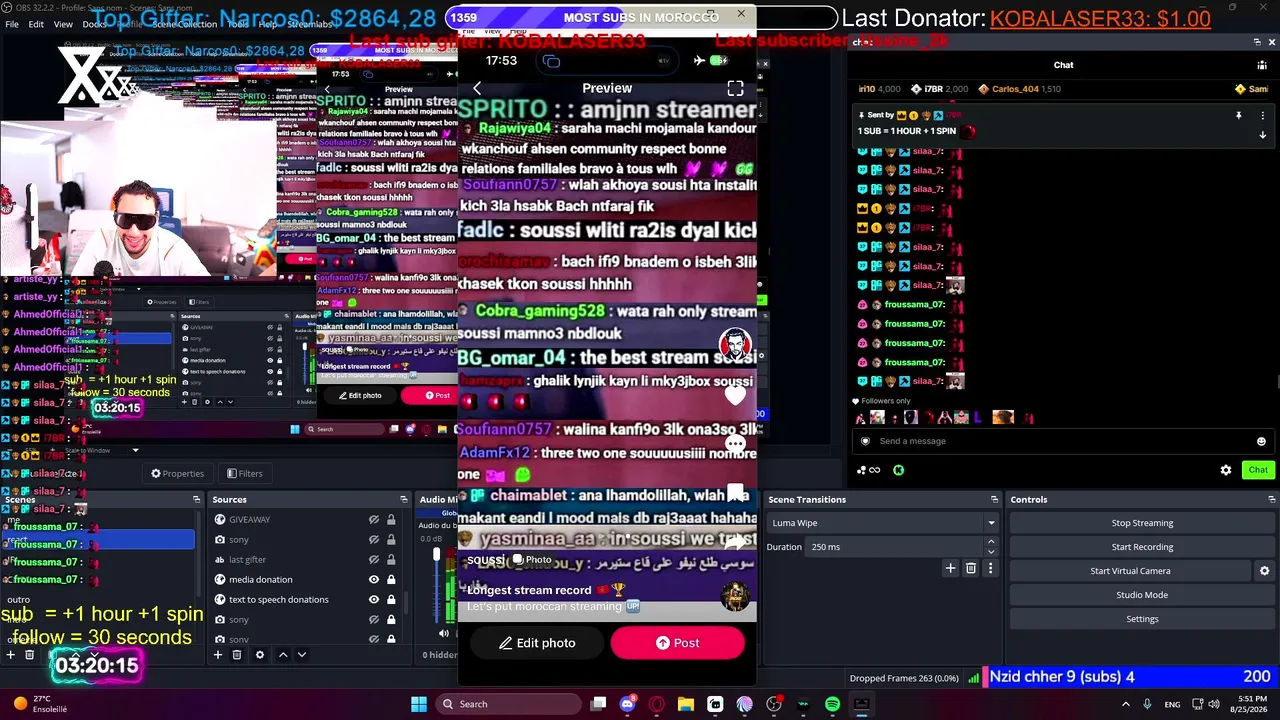Go back using phone preview chevron

(477, 88)
